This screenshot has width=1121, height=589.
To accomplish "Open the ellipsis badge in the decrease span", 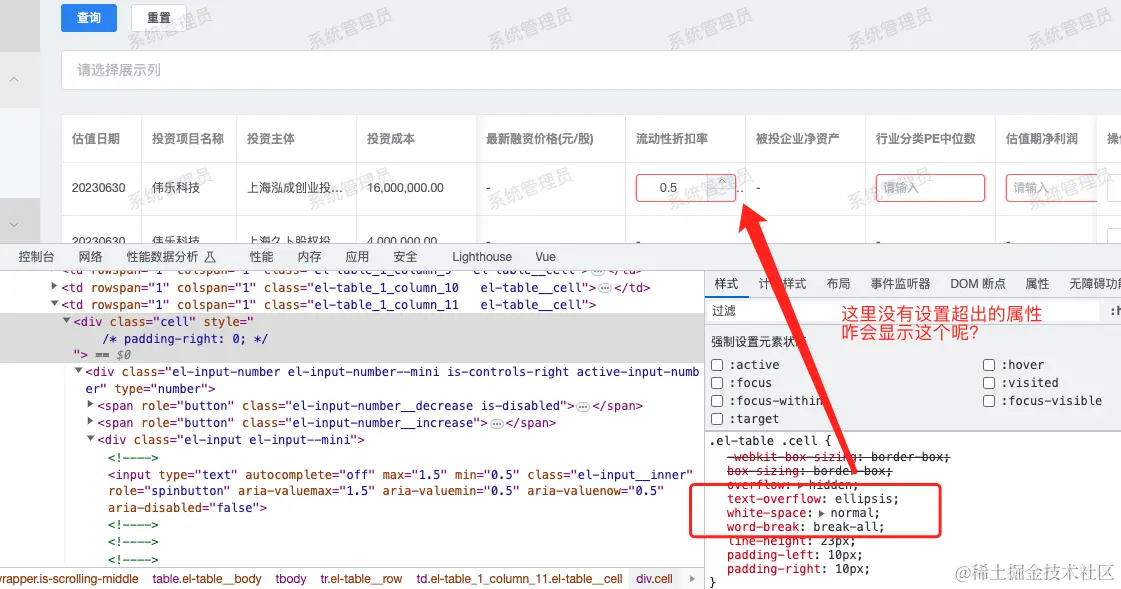I will pos(583,406).
